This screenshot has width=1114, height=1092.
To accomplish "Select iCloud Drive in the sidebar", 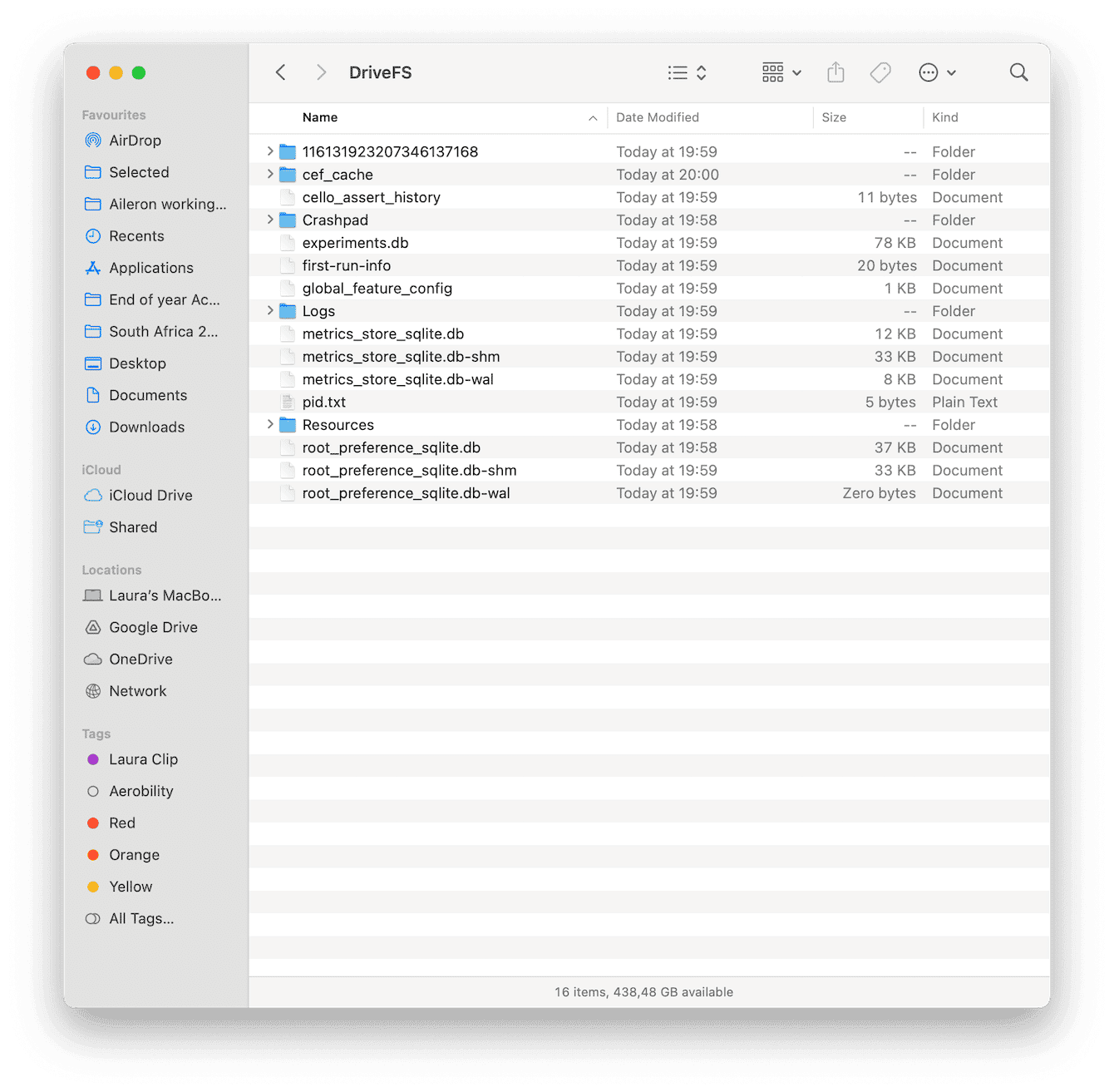I will (150, 495).
